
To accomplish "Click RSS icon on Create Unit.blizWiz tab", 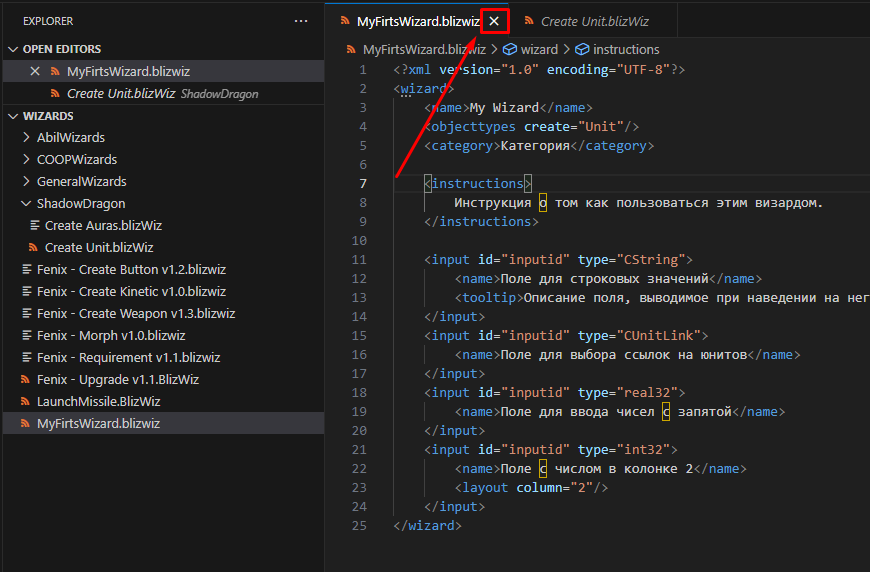I will pos(529,21).
